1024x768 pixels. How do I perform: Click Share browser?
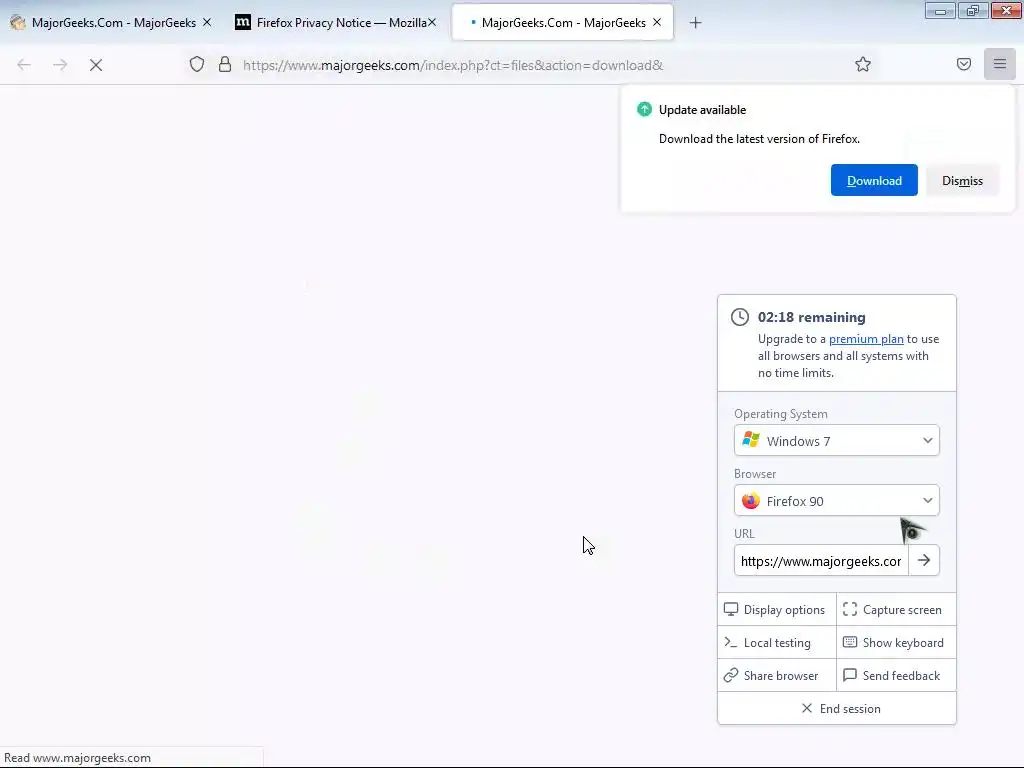(776, 675)
